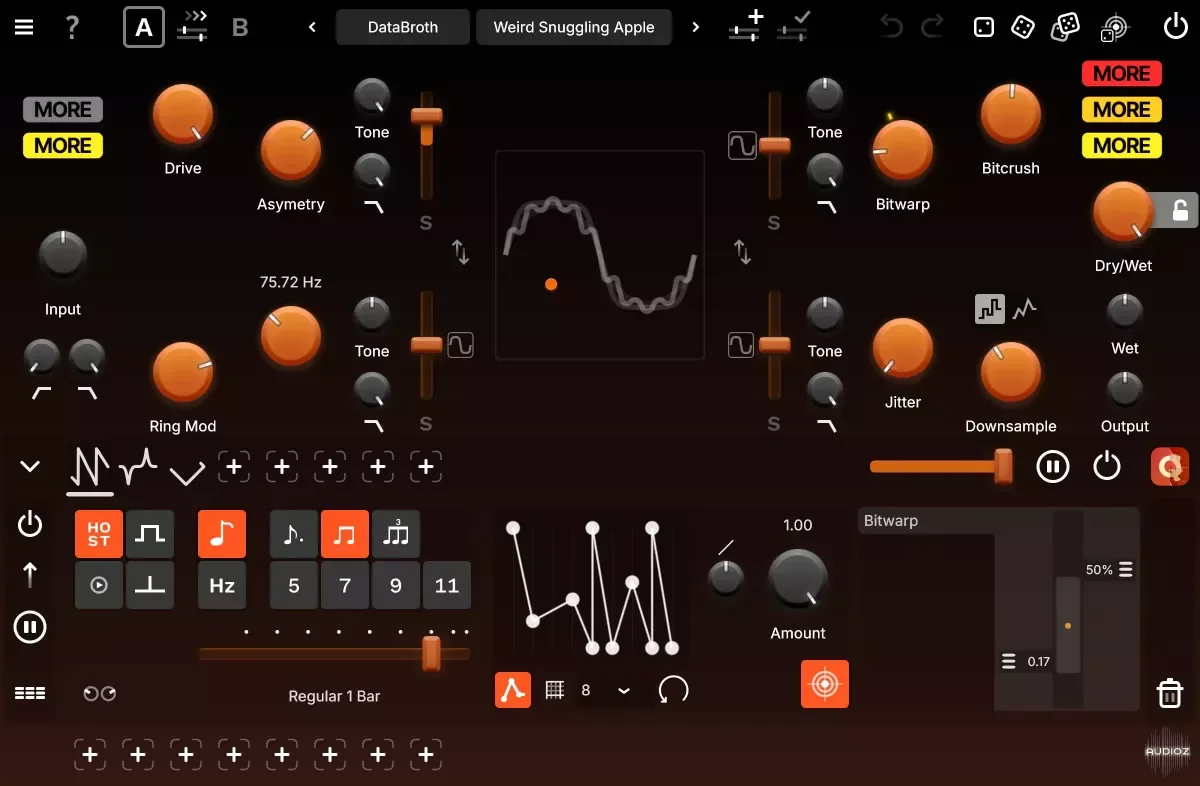Copy A to B settings icon
1200x786 pixels.
click(x=192, y=27)
